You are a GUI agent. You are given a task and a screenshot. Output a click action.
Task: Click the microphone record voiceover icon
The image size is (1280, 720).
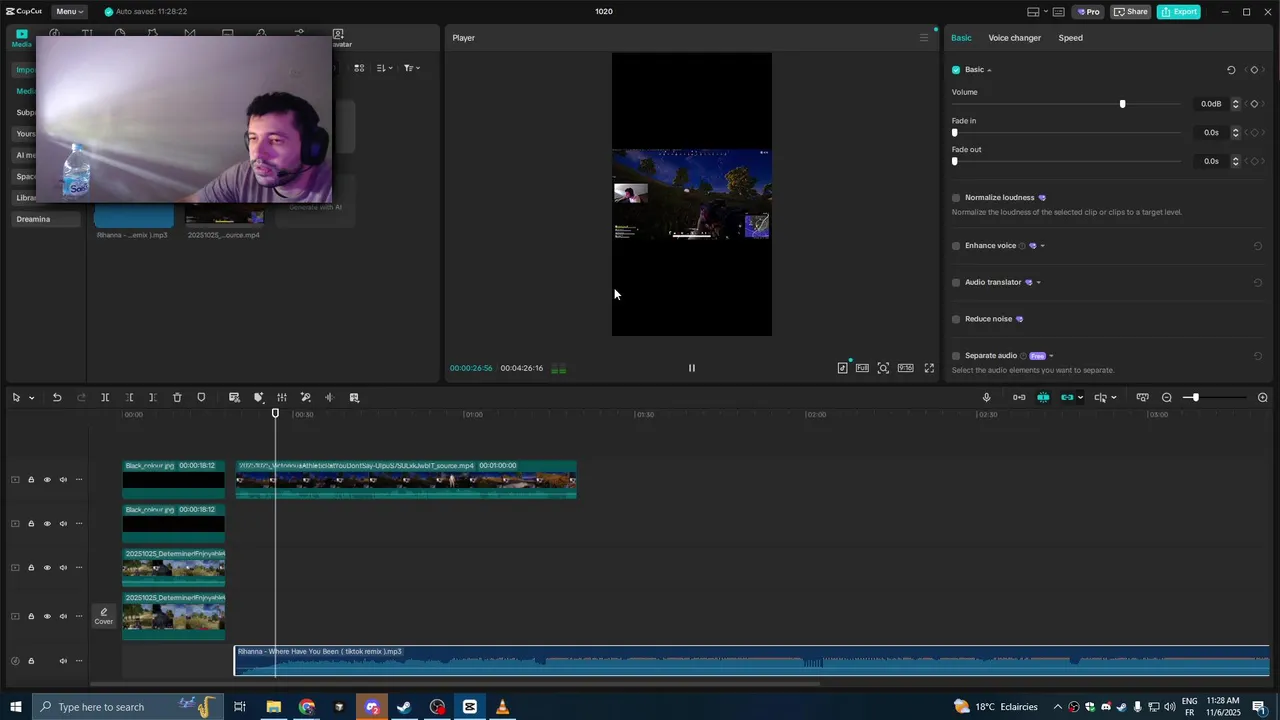pos(986,397)
